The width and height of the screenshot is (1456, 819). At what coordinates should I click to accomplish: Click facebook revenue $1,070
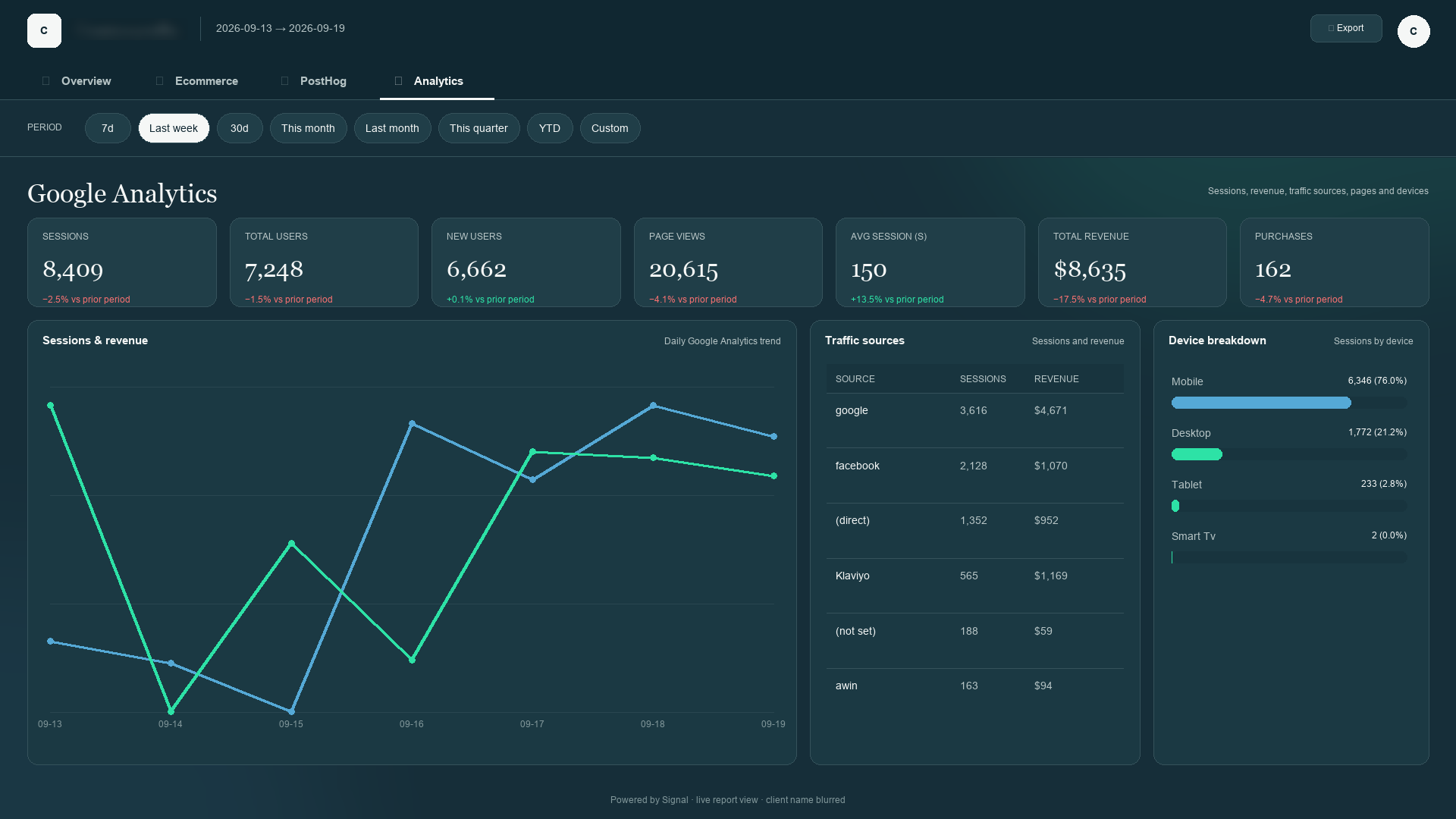pyautogui.click(x=1050, y=466)
